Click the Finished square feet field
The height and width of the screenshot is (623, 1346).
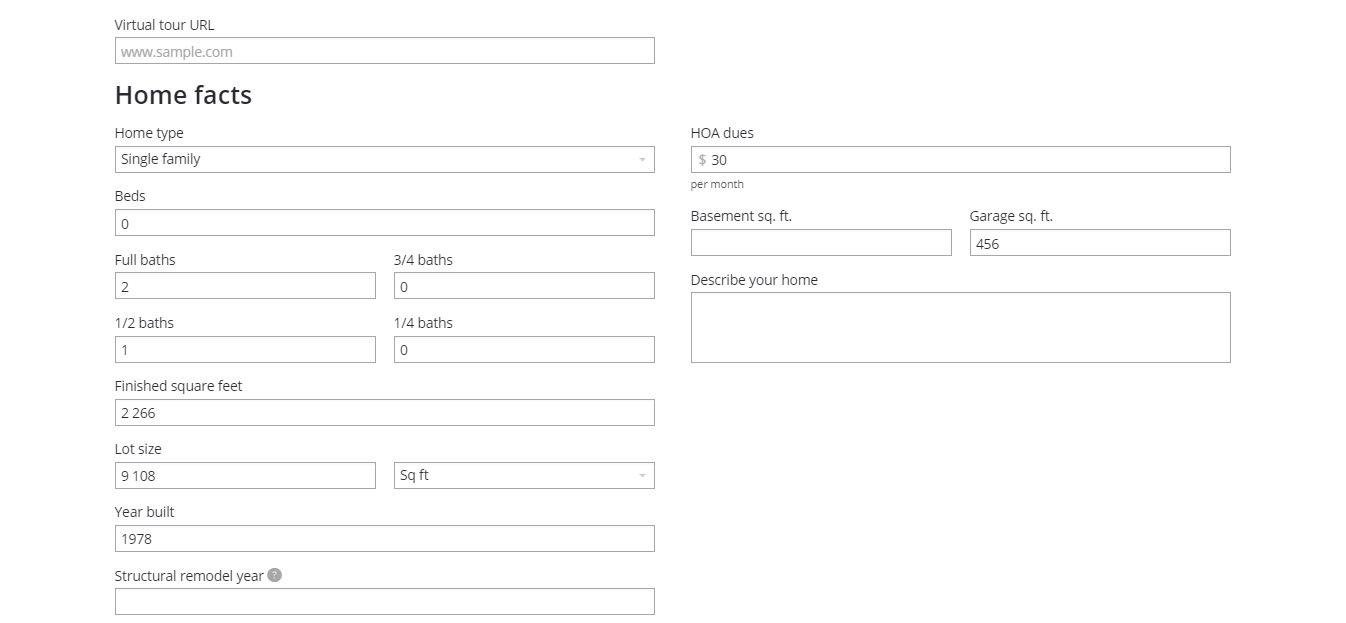385,412
